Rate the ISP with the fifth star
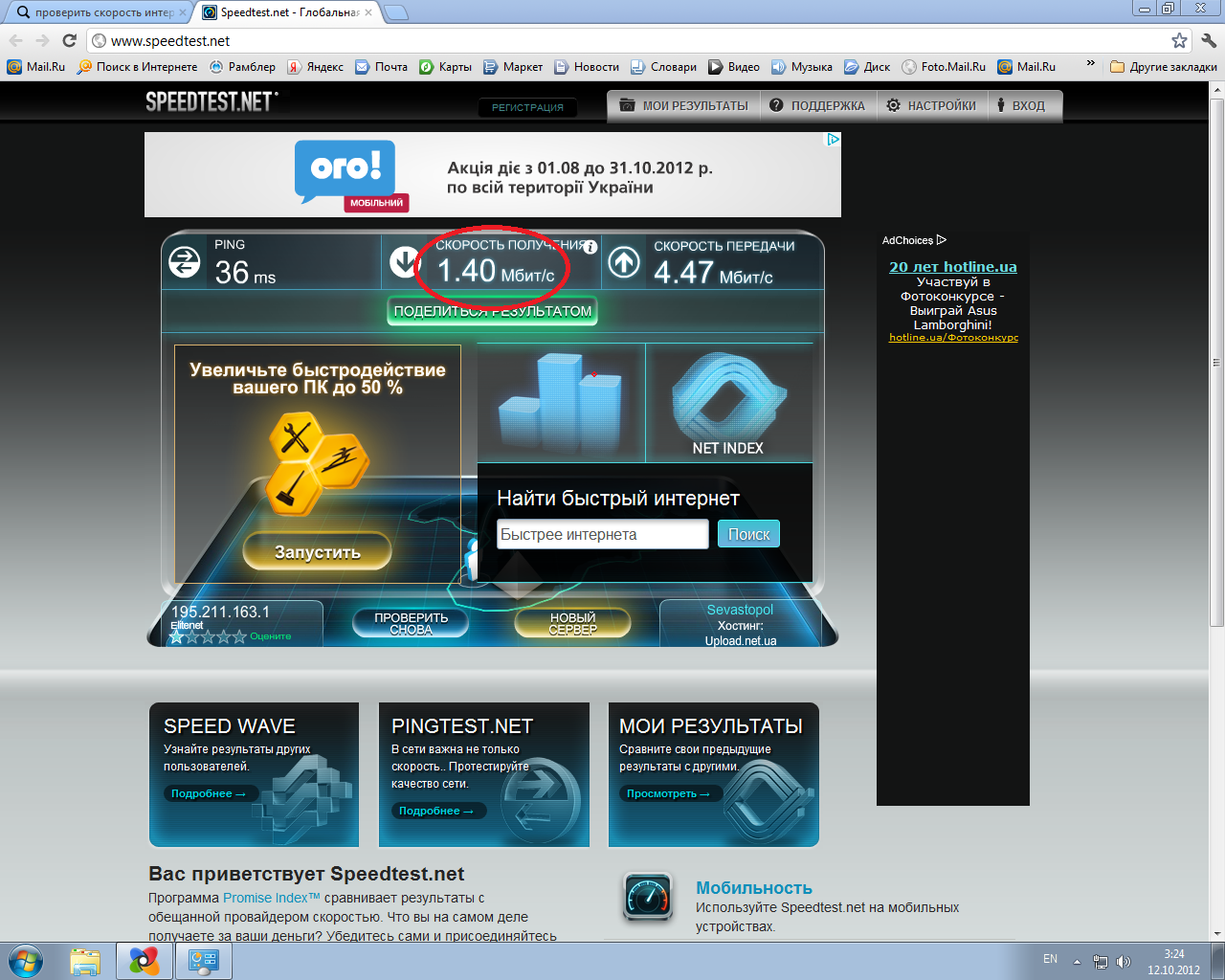1225x980 pixels. pyautogui.click(x=239, y=636)
